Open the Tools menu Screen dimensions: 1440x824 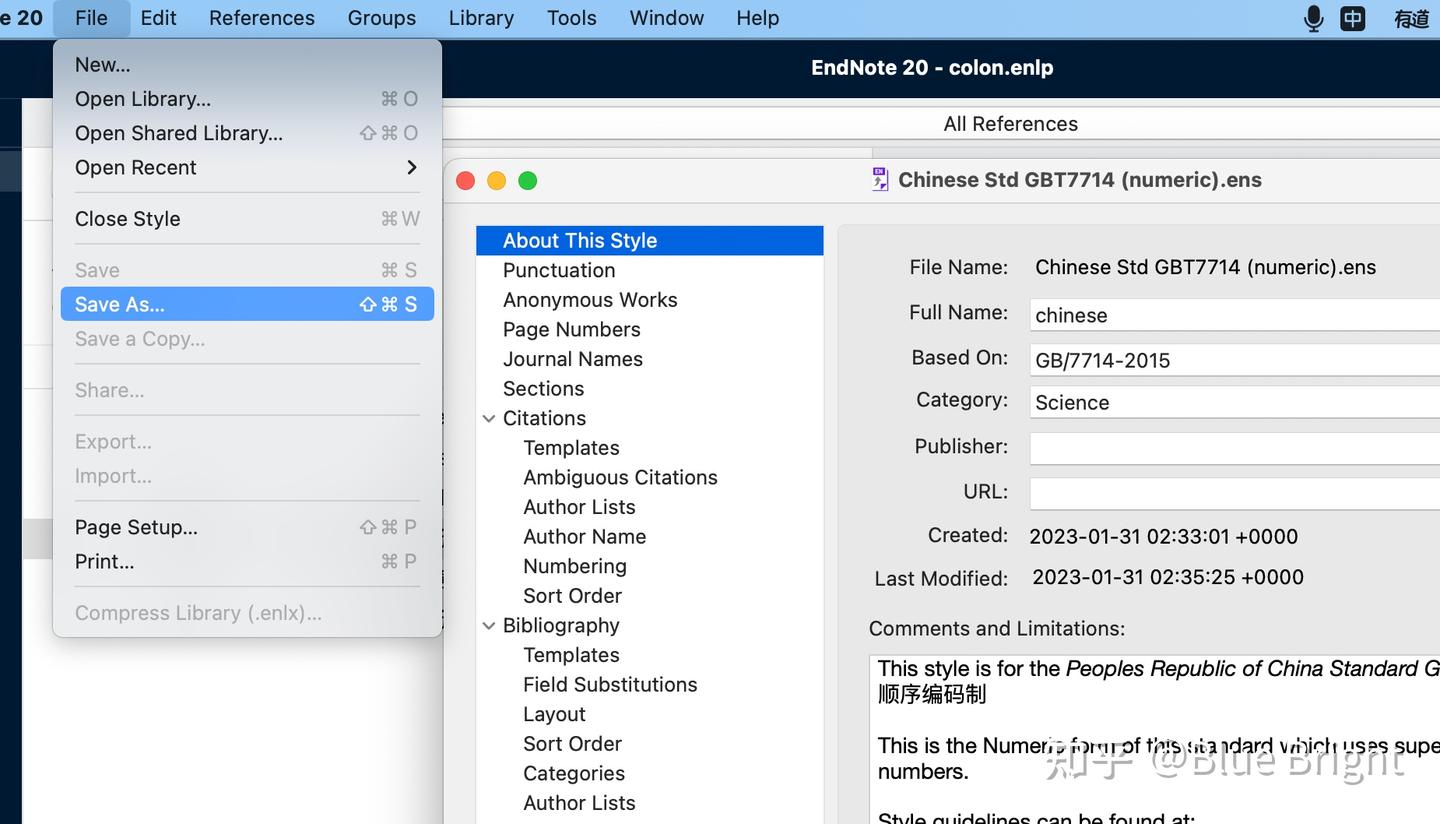pos(571,17)
